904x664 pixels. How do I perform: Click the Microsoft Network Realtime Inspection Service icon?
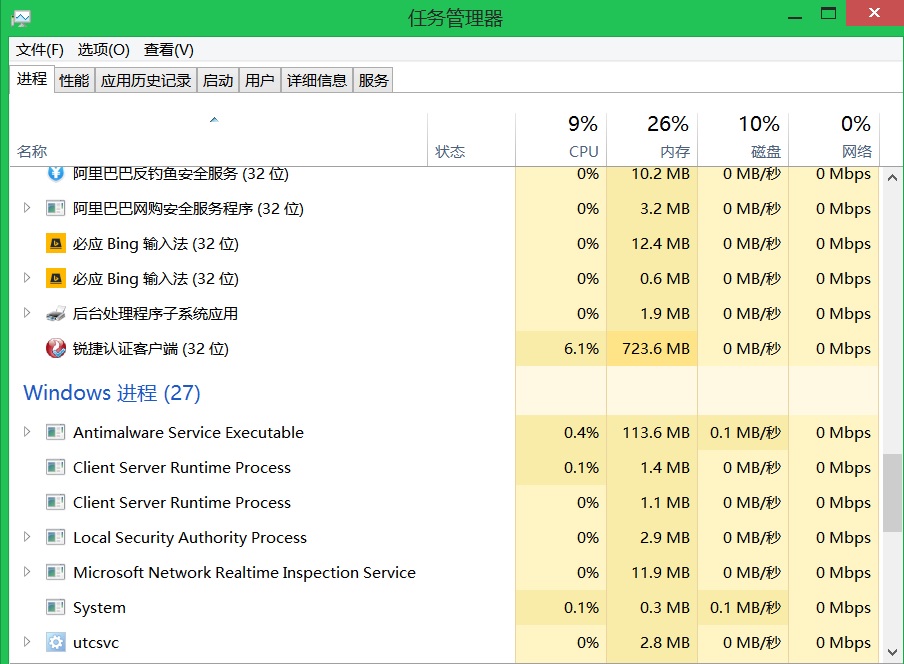coord(55,572)
